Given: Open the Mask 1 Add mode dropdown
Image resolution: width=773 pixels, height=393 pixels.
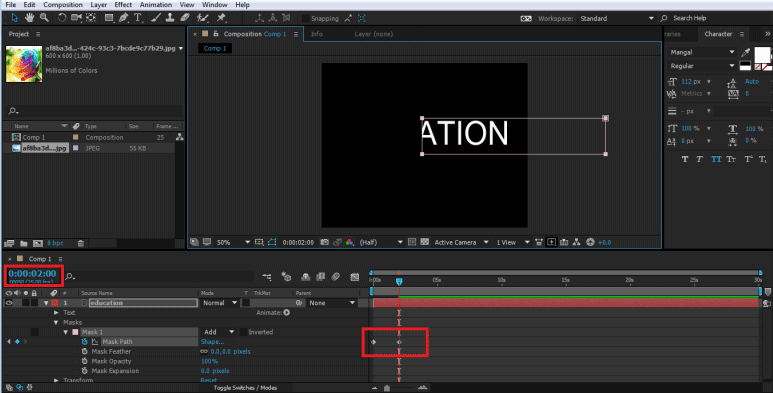Looking at the screenshot, I should pos(219,332).
